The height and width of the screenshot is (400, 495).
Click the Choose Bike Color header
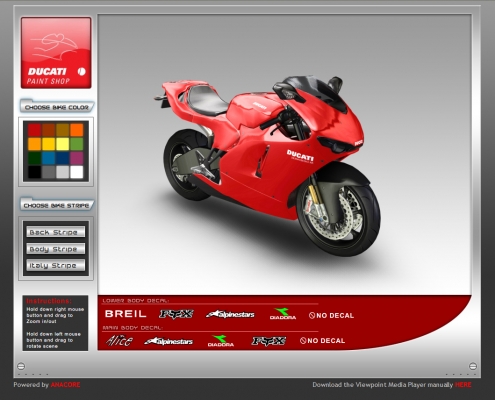[57, 107]
